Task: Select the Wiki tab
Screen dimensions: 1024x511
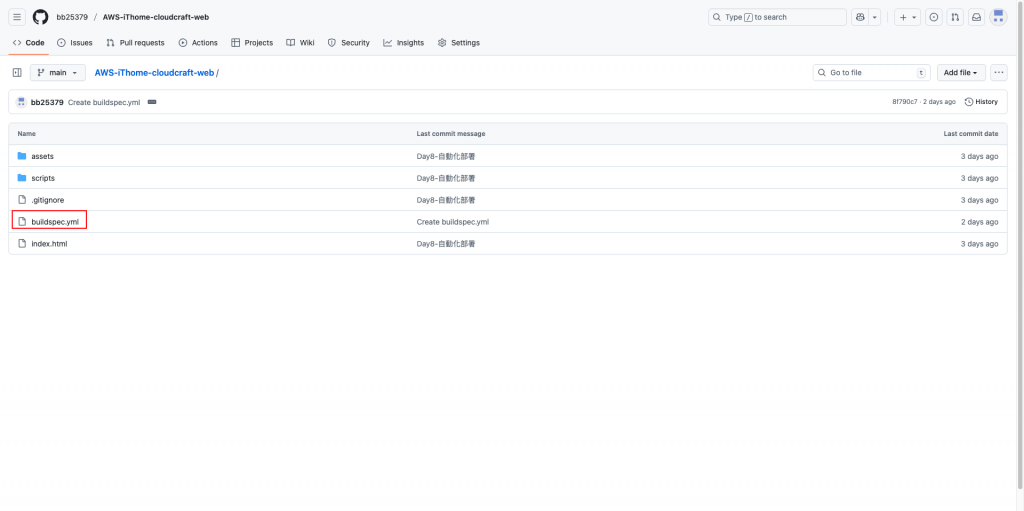Action: [300, 42]
